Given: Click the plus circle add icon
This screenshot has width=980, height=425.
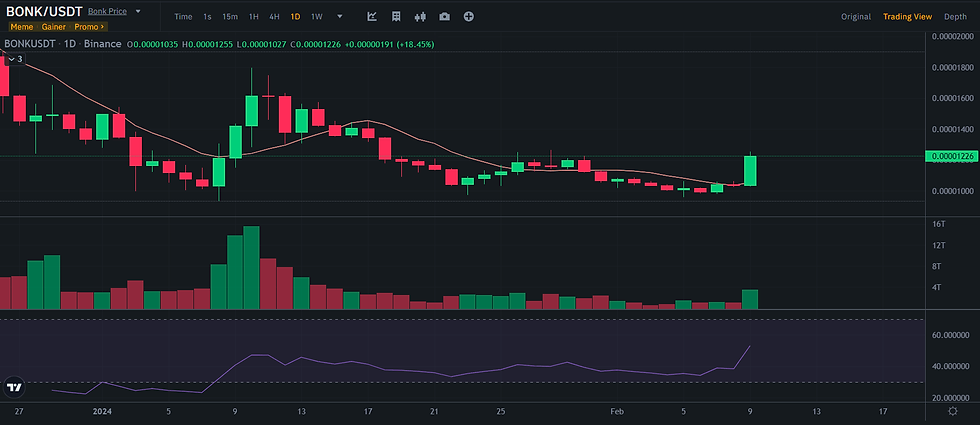Looking at the screenshot, I should [469, 17].
